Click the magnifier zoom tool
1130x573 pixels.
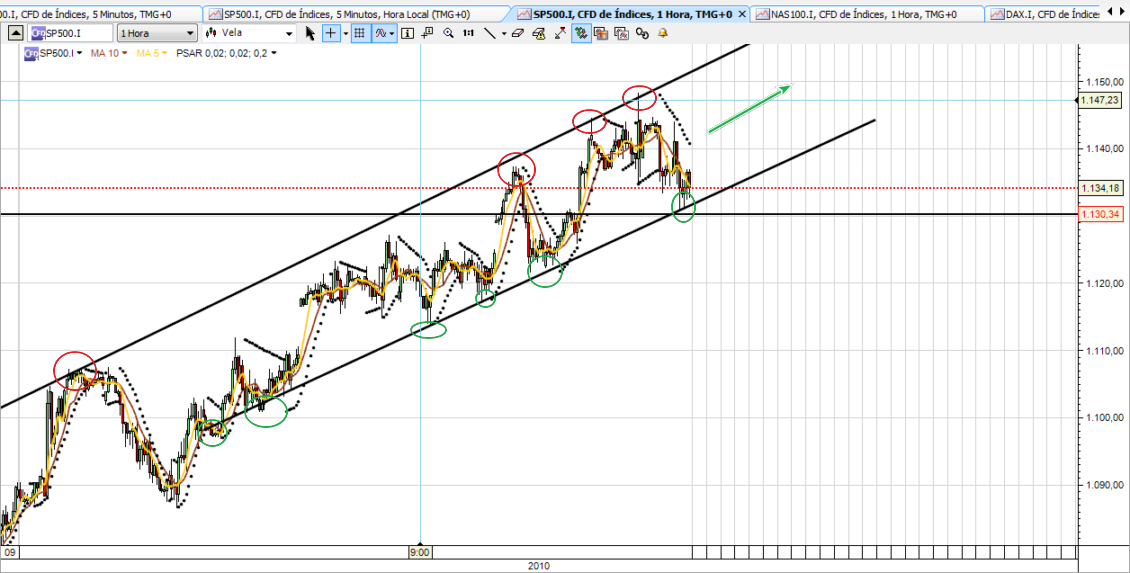[x=448, y=32]
